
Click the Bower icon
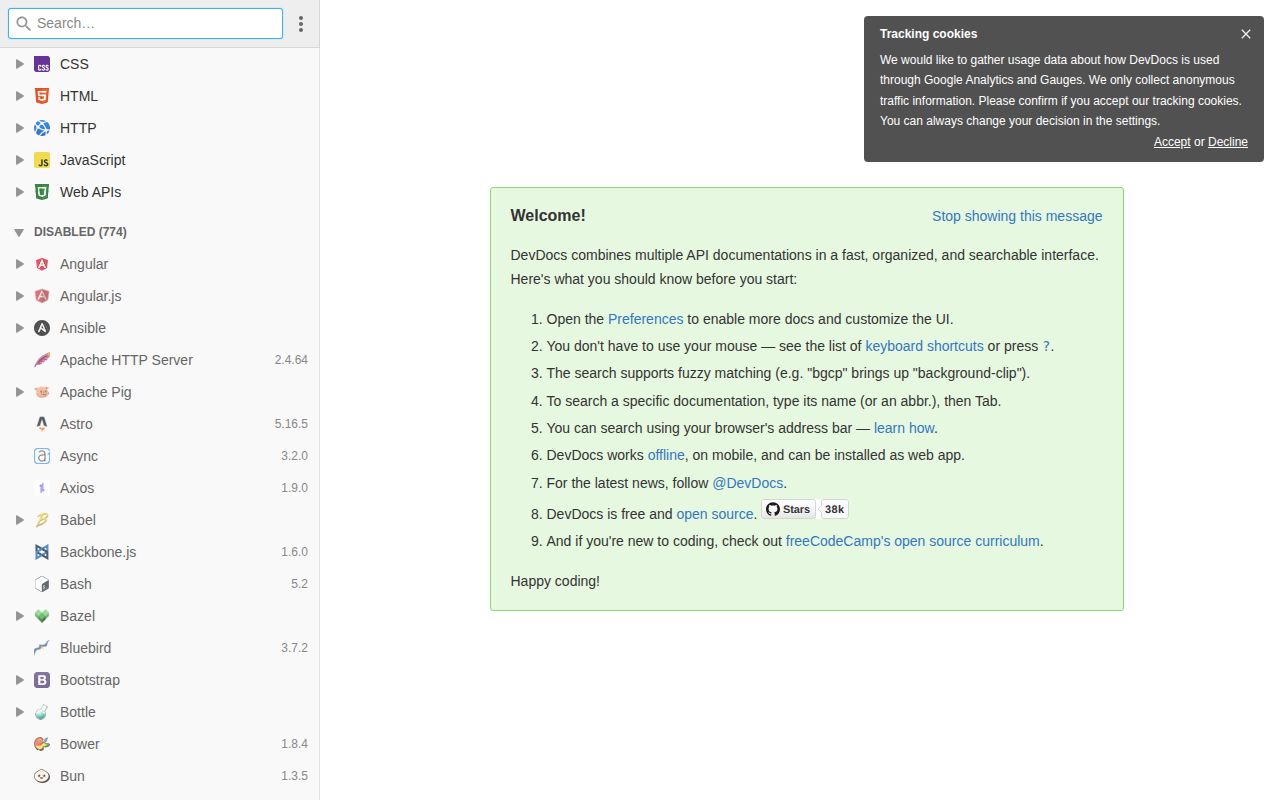42,743
